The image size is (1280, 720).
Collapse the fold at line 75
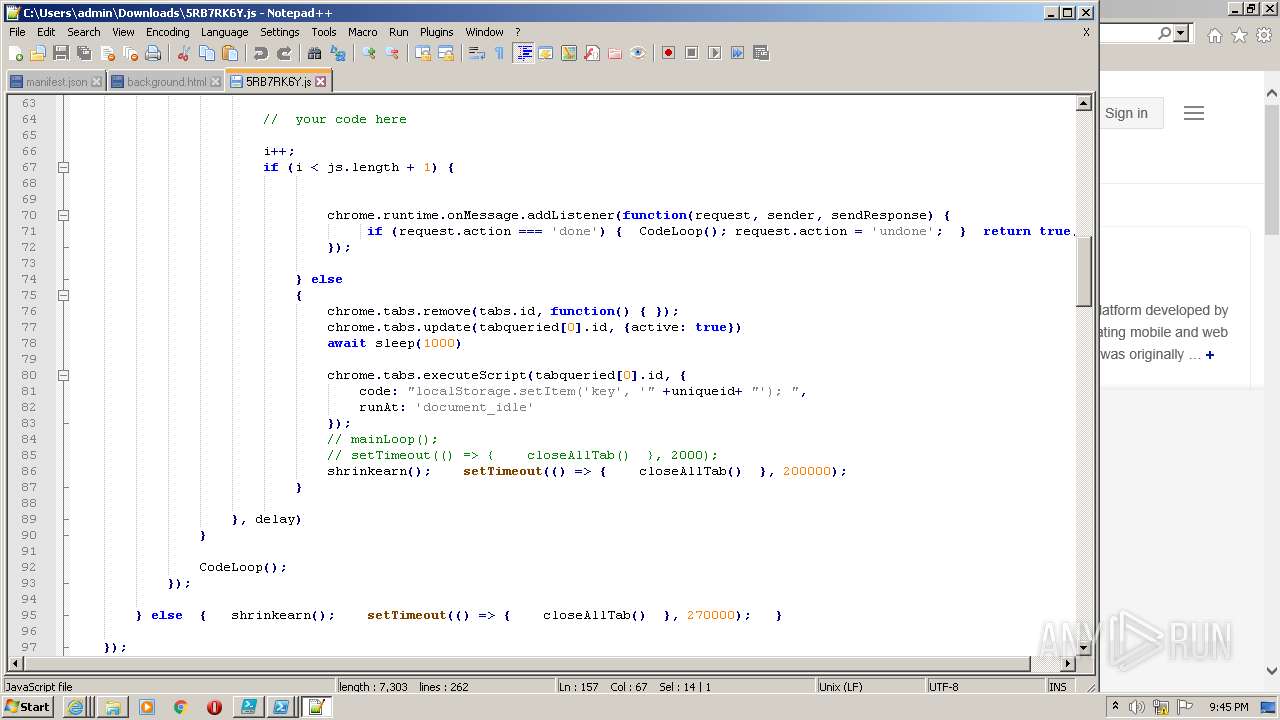pyautogui.click(x=63, y=295)
